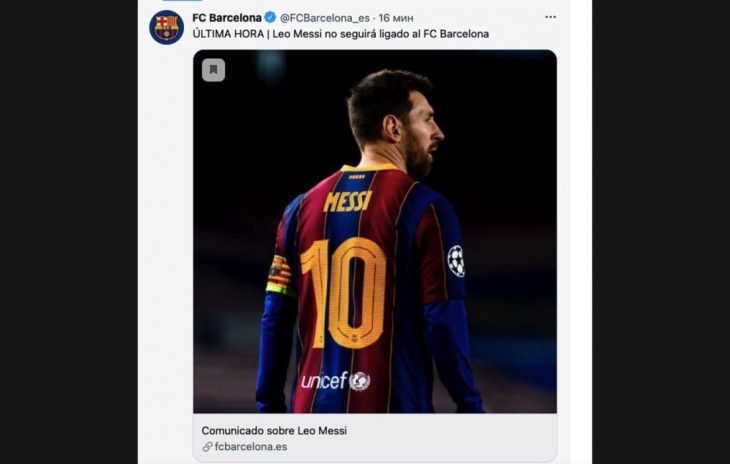The width and height of the screenshot is (730, 464).
Task: Click the FC Barcelona crest avatar
Action: pos(166,27)
